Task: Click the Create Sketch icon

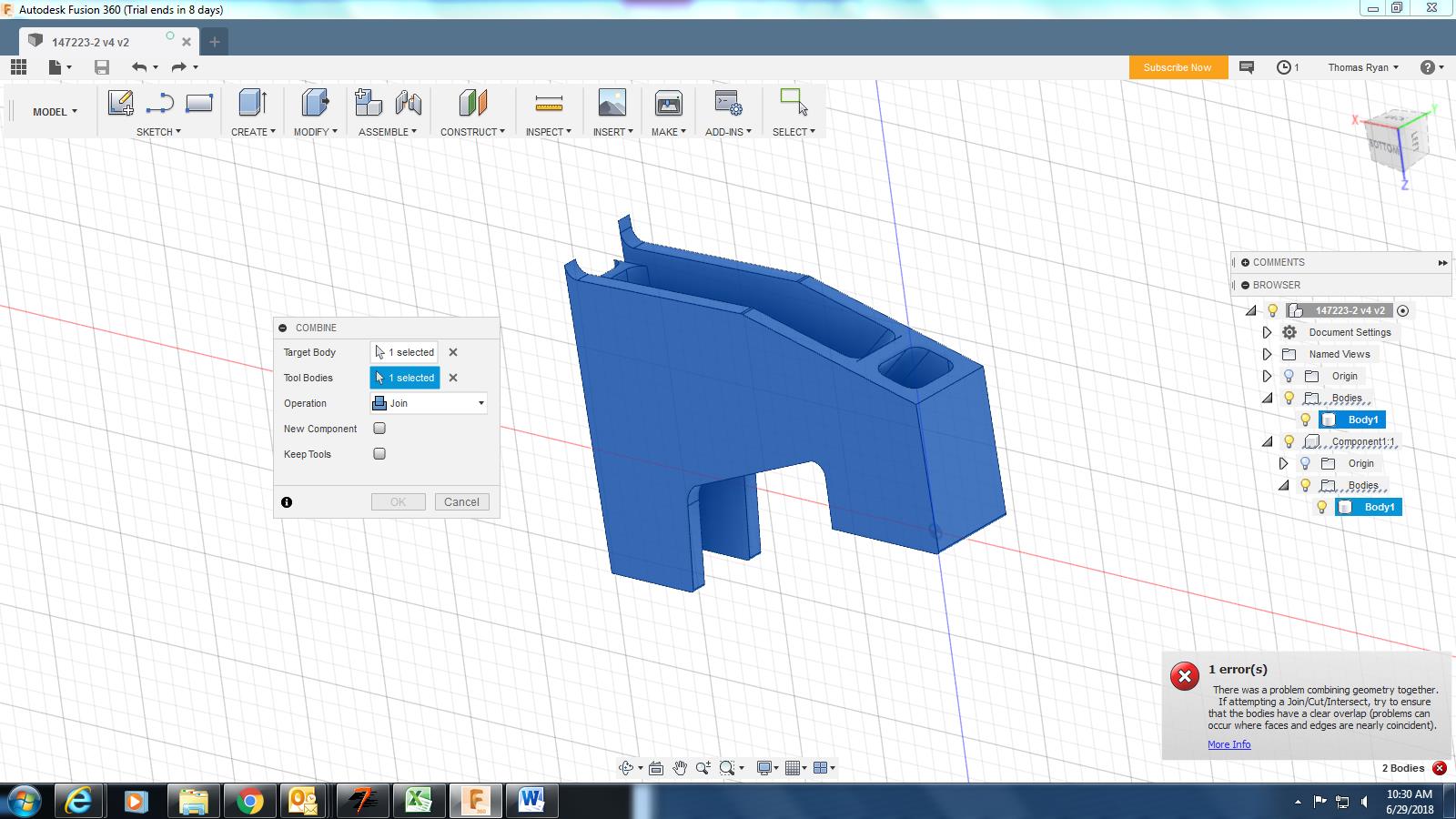Action: pos(120,103)
